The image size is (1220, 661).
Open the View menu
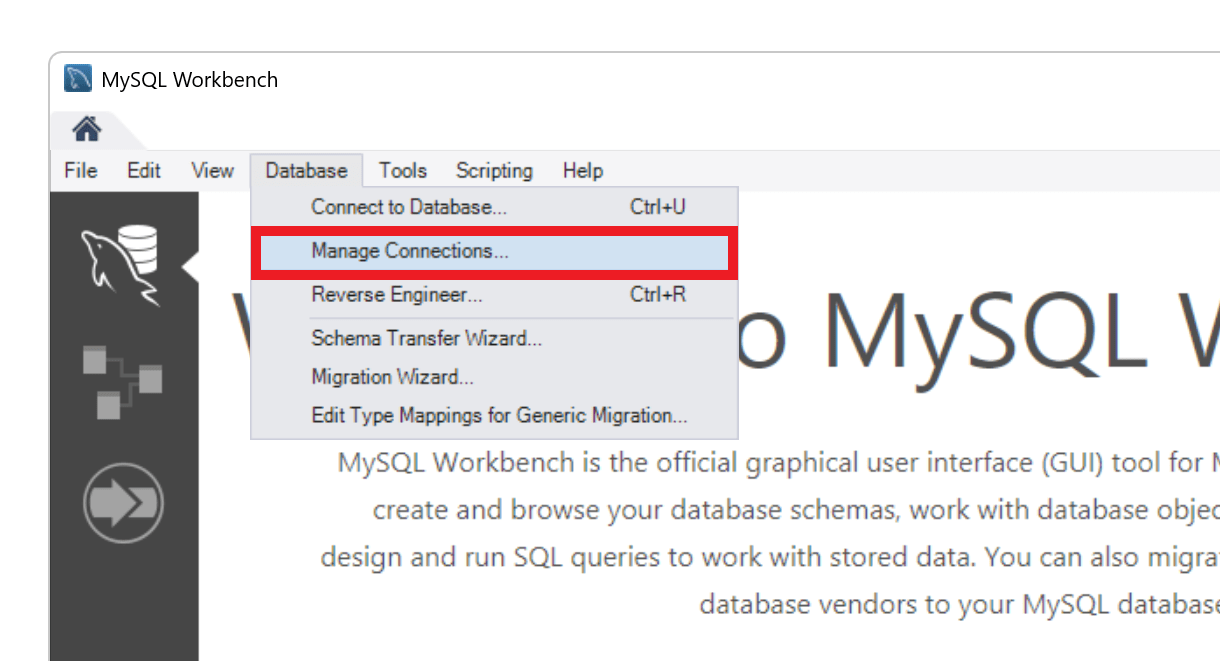(212, 171)
